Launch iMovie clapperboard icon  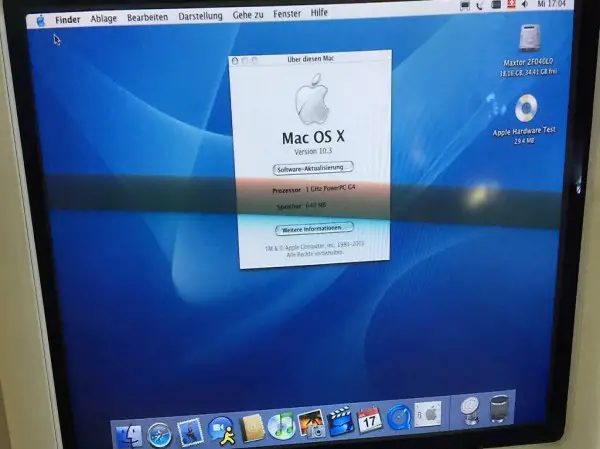pos(341,421)
